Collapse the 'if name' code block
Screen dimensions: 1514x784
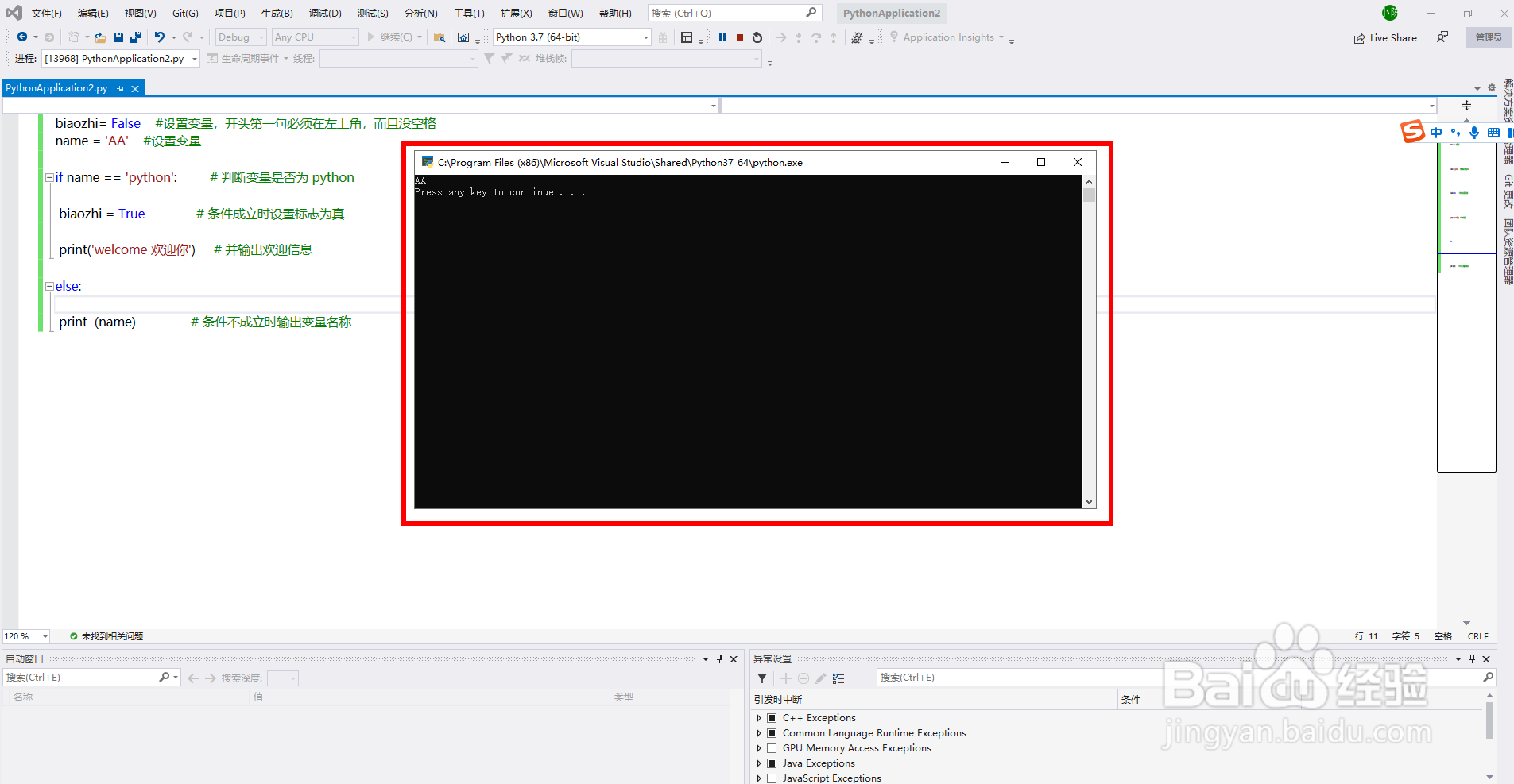(49, 178)
